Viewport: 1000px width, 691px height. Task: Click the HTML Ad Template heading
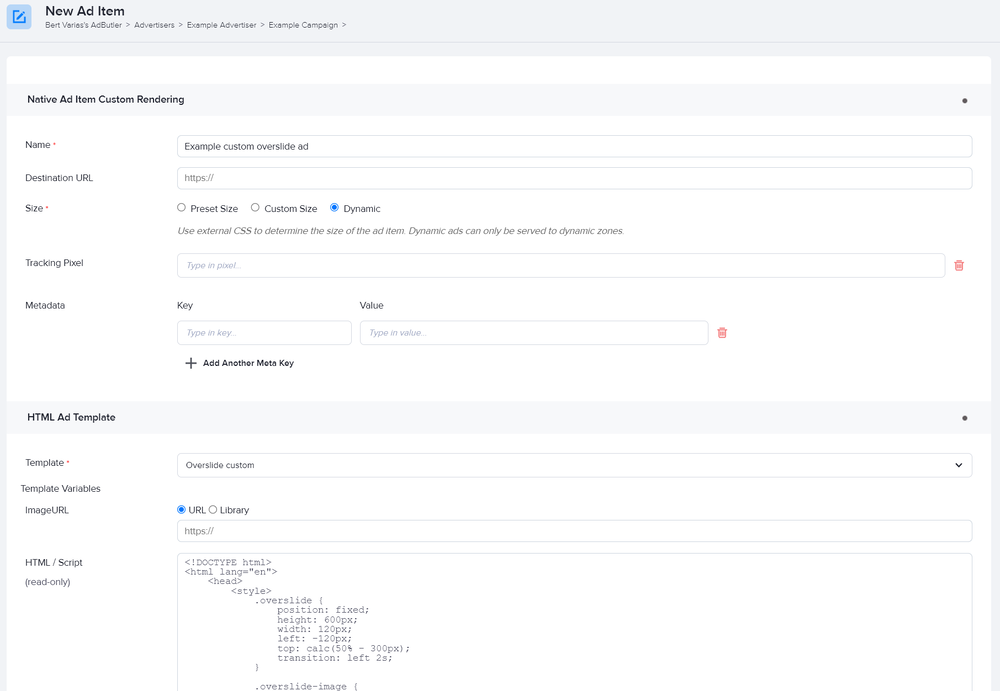71,417
